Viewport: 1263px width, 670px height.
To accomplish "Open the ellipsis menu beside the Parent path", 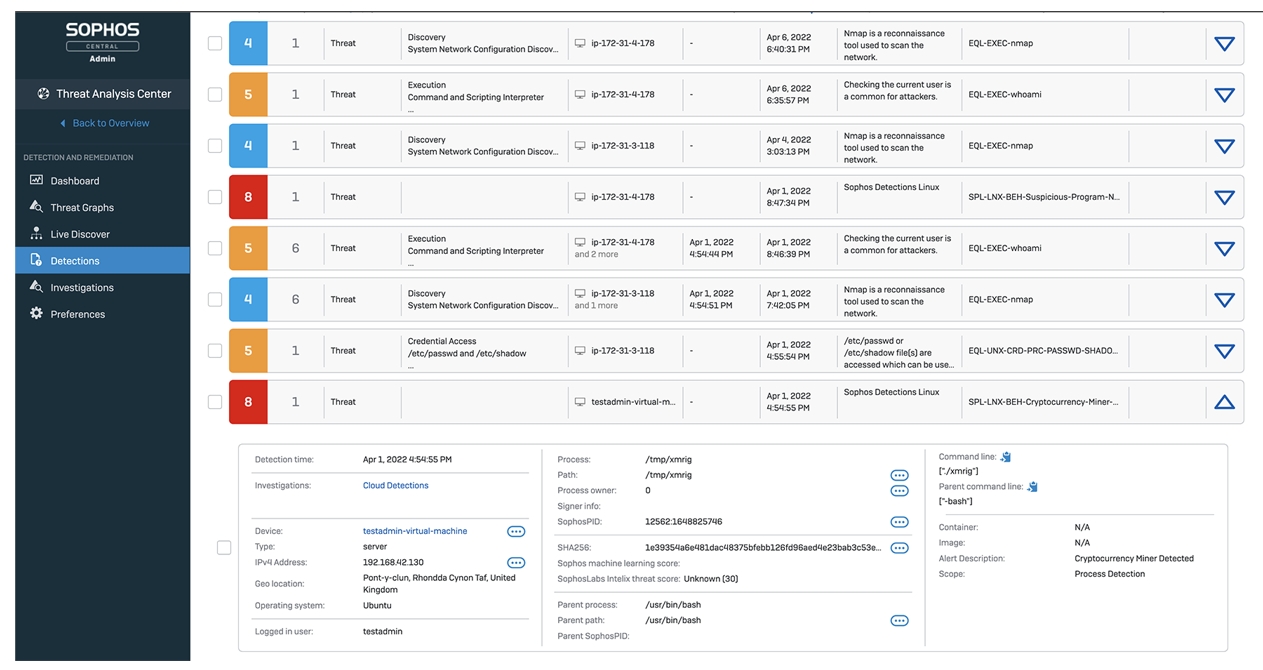I will pos(899,621).
